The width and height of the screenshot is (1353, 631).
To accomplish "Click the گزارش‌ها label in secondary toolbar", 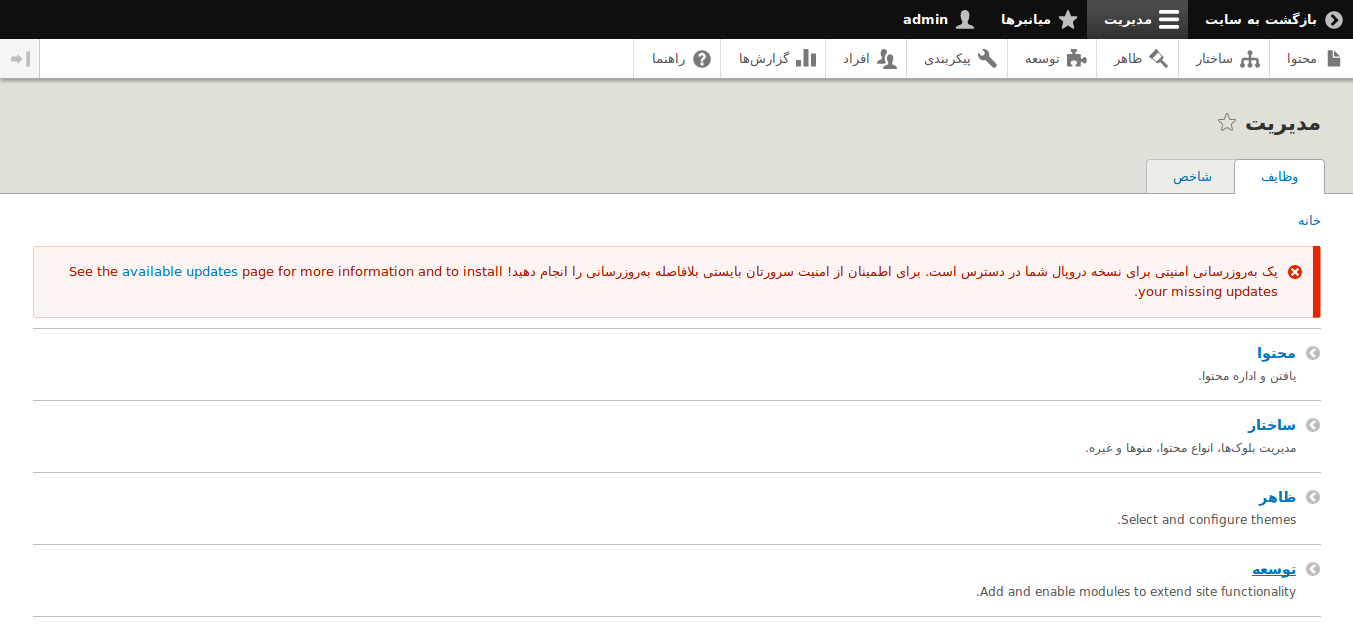I will [764, 59].
